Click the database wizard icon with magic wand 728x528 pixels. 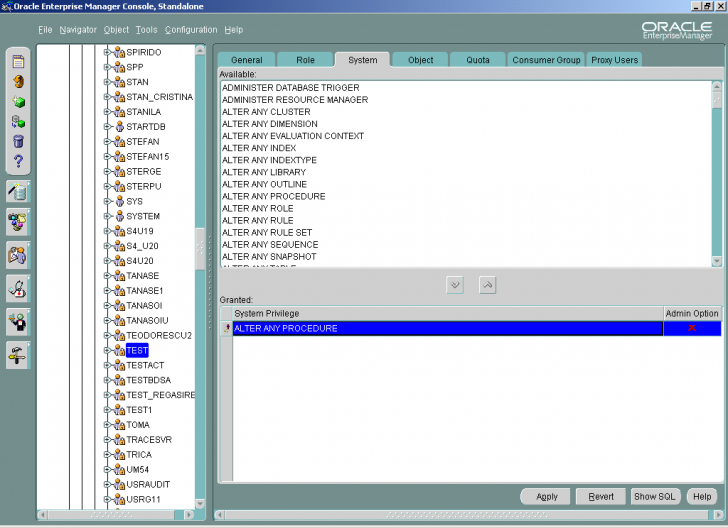18,191
